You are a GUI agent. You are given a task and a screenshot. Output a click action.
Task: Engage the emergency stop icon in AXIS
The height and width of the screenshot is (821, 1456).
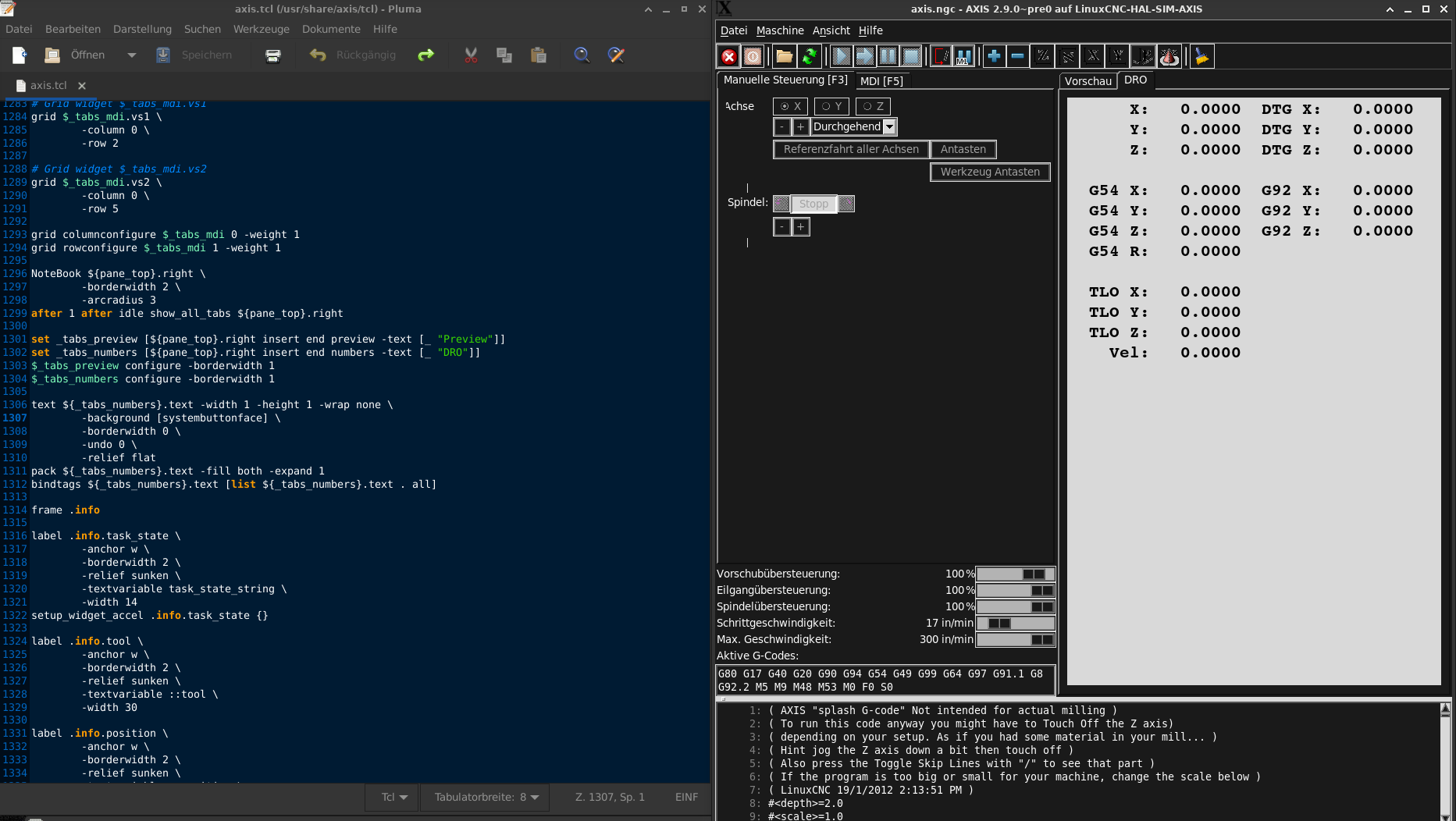point(728,55)
